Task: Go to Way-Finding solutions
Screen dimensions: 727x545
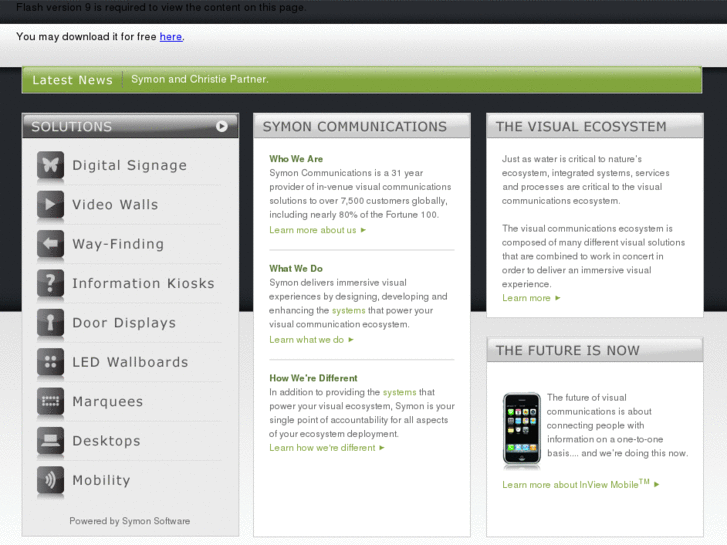Action: [118, 244]
